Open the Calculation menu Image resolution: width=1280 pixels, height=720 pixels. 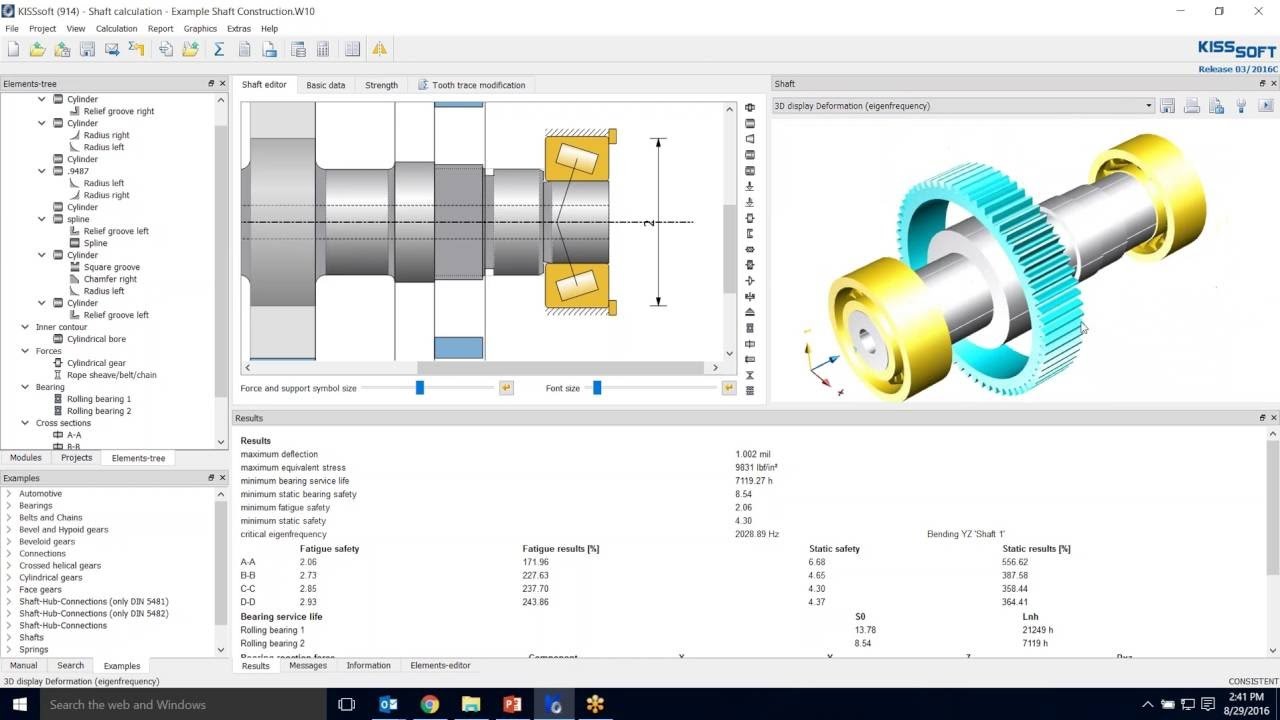click(x=116, y=29)
